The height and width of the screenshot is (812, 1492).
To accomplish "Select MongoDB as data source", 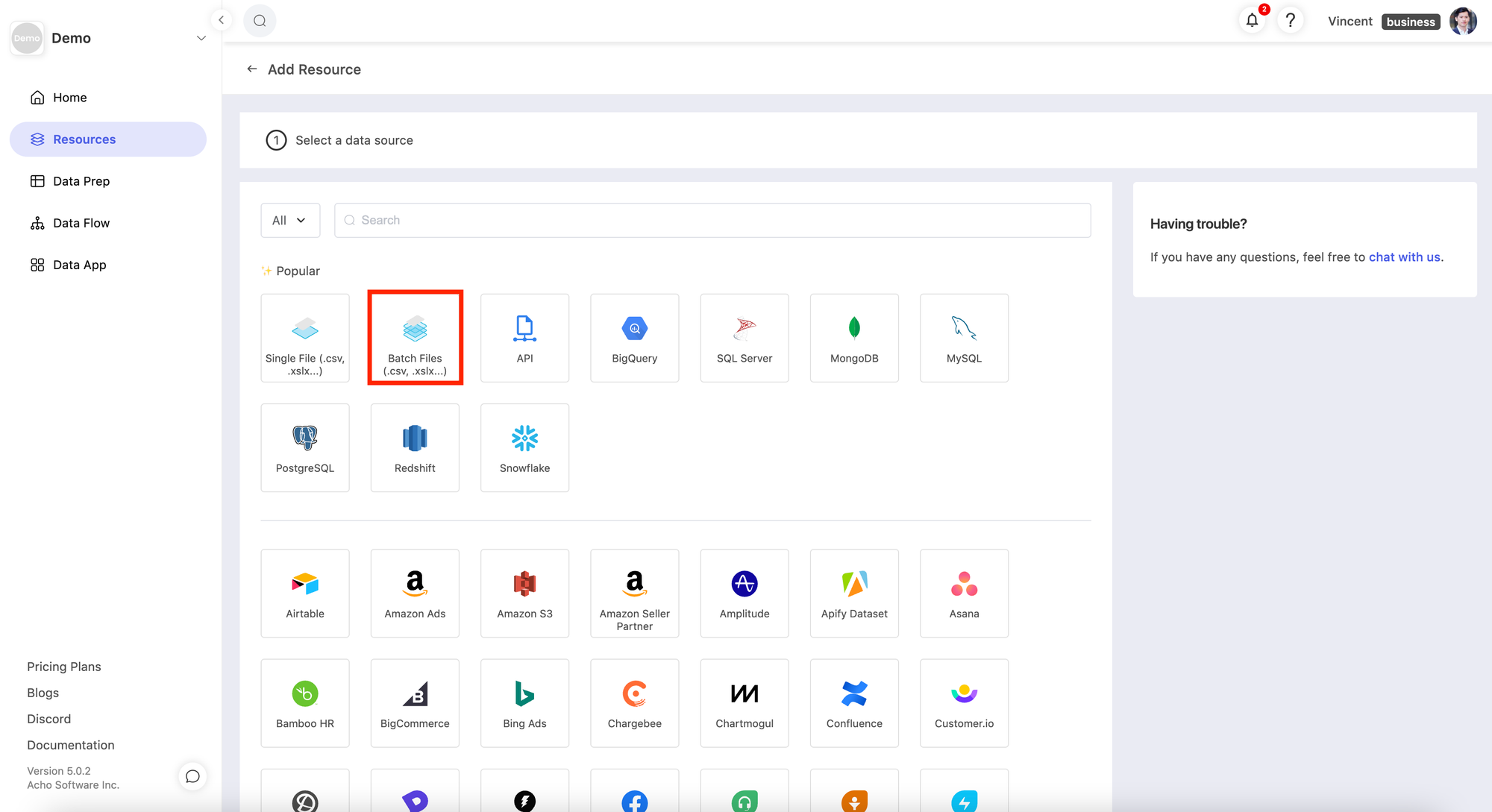I will (854, 338).
